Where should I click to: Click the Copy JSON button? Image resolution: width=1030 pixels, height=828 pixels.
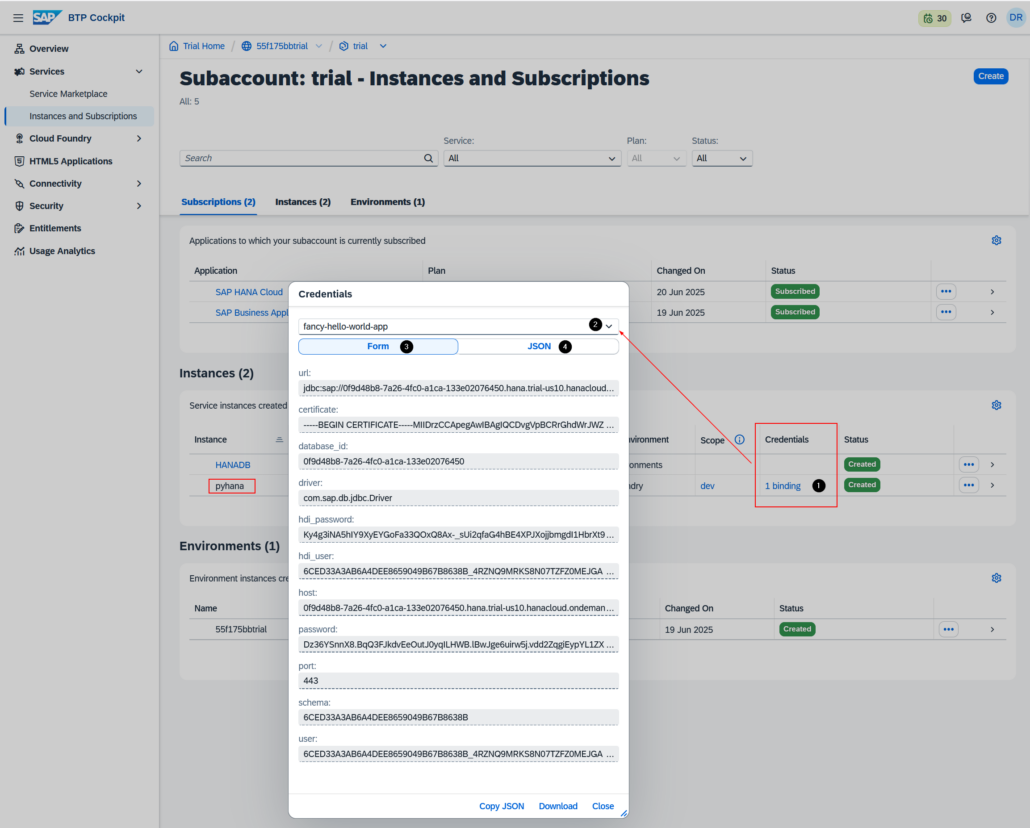pos(502,806)
